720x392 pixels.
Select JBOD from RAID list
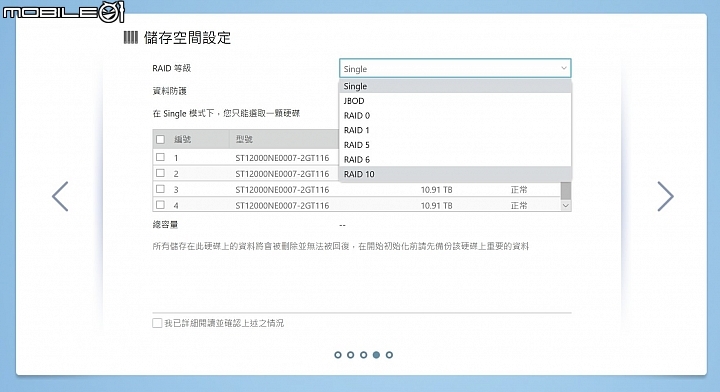click(455, 101)
